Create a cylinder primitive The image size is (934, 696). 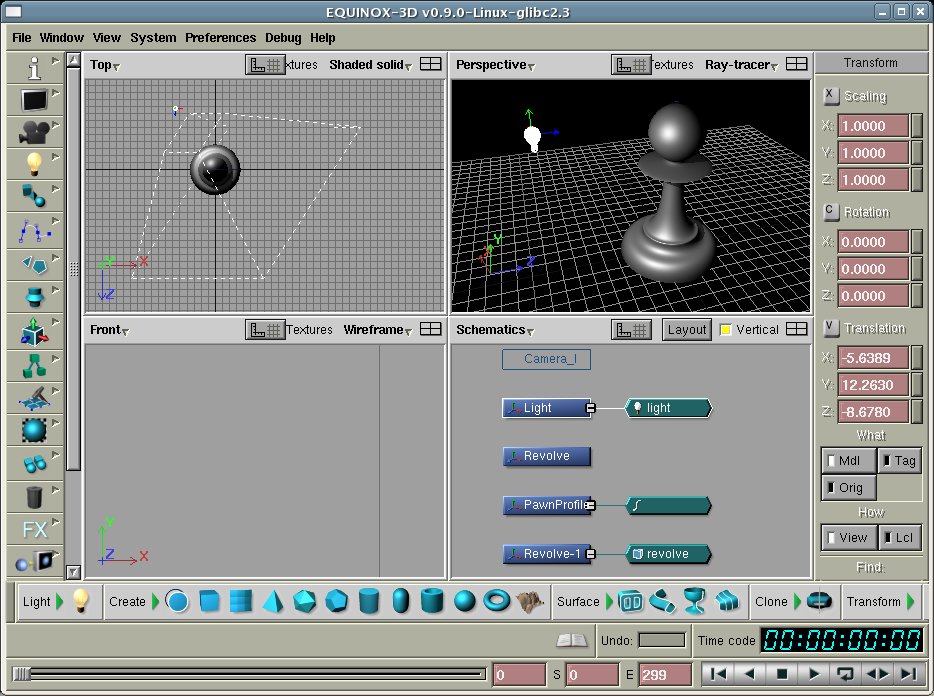coord(369,601)
